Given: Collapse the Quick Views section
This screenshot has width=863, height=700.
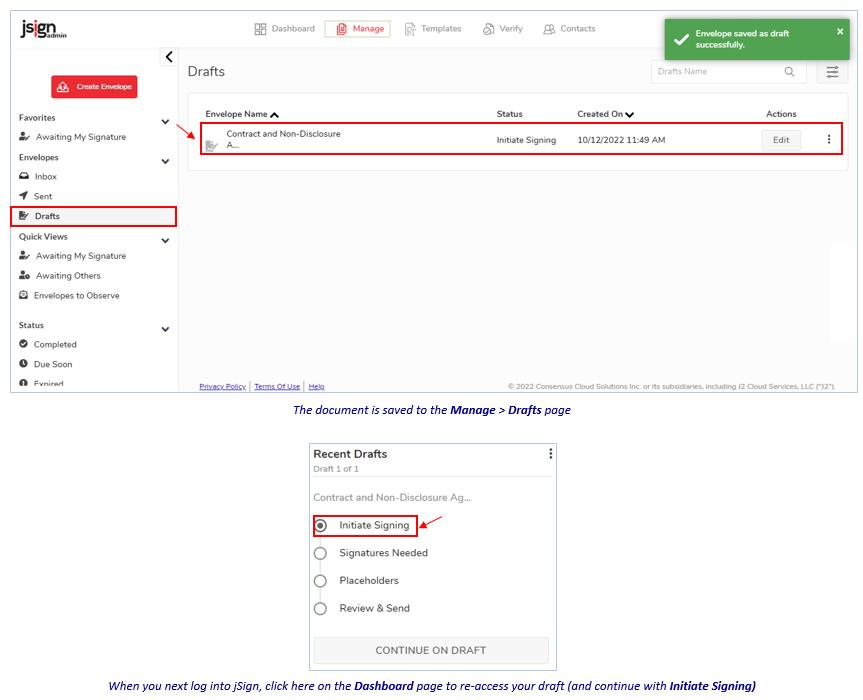Looking at the screenshot, I should coord(165,240).
